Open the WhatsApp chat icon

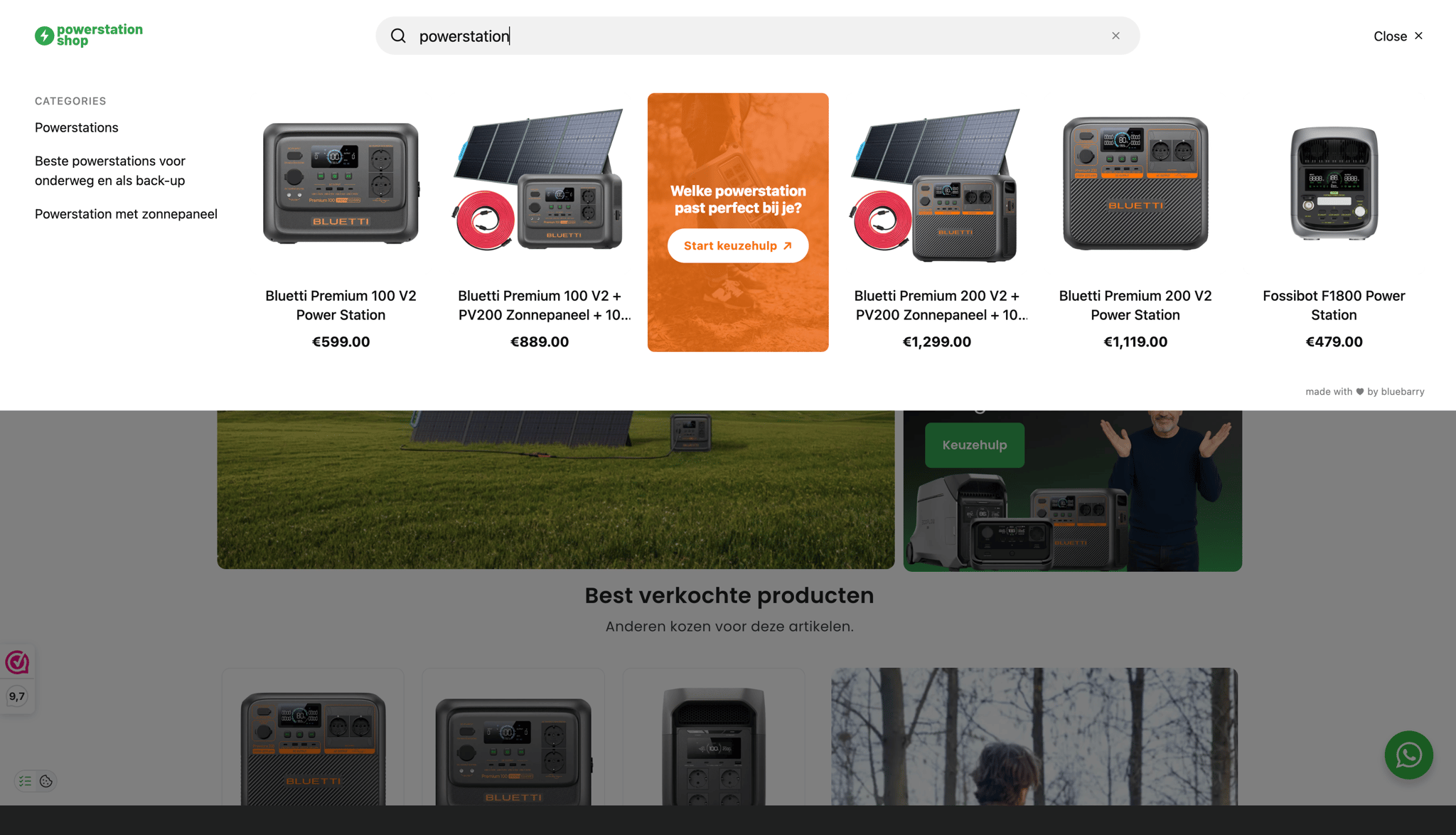[x=1408, y=755]
